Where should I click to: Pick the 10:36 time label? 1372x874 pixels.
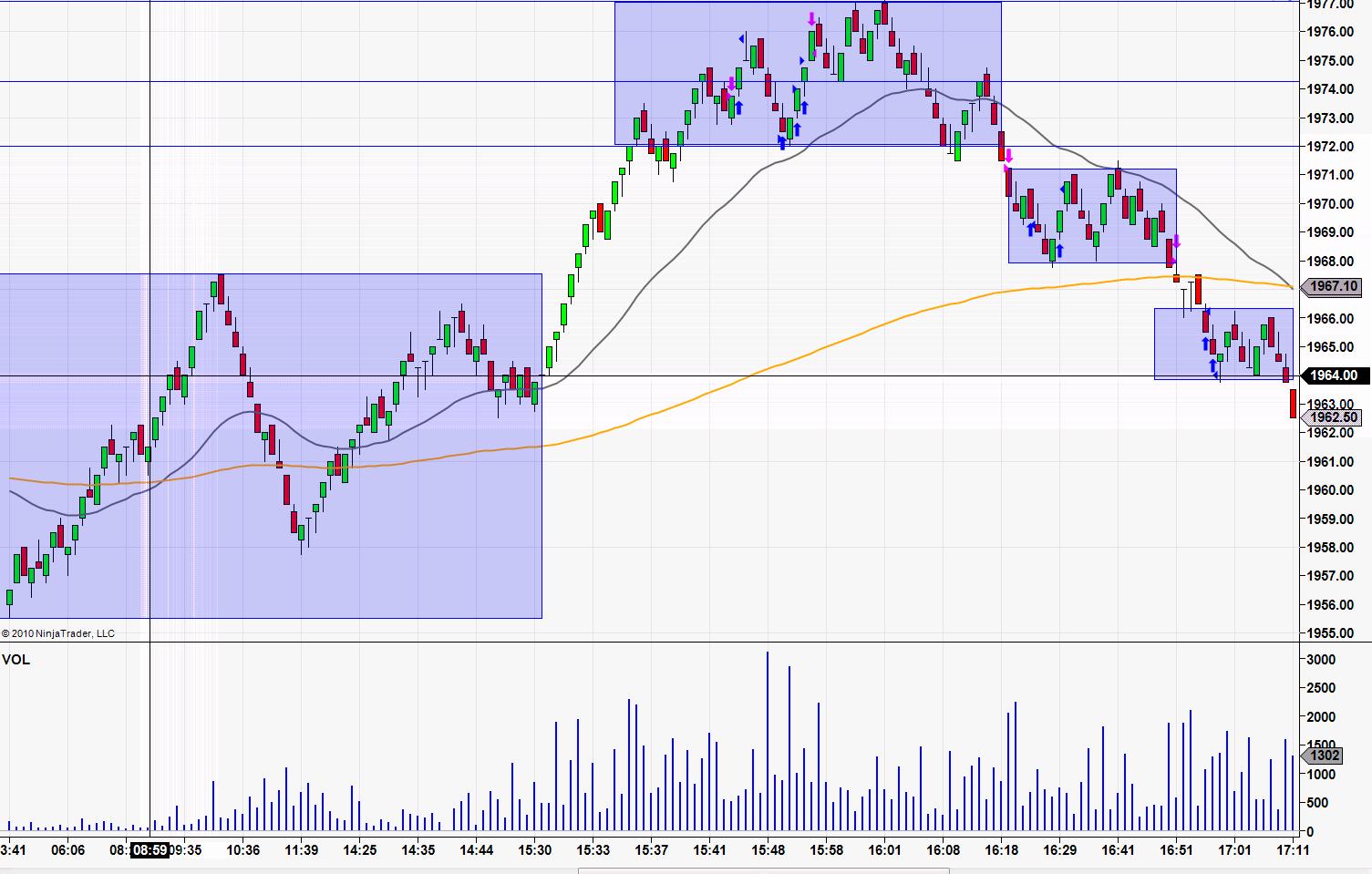[x=243, y=850]
